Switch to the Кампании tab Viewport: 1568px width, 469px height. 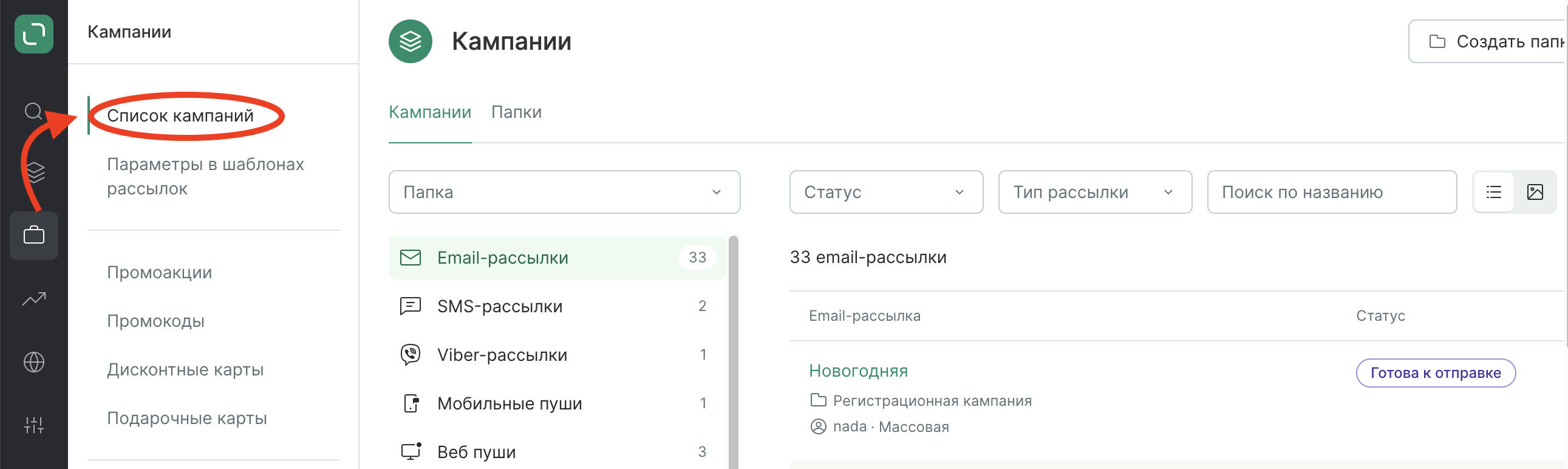pyautogui.click(x=430, y=112)
